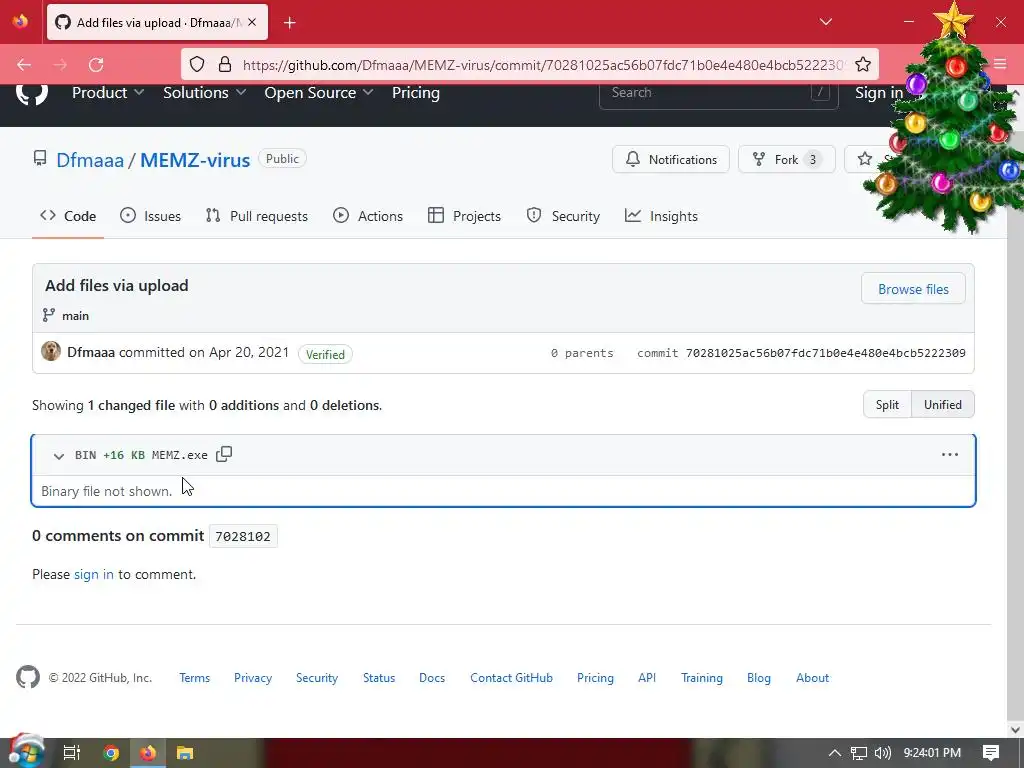Bookmark this page with star icon
The width and height of the screenshot is (1024, 768).
tap(863, 64)
